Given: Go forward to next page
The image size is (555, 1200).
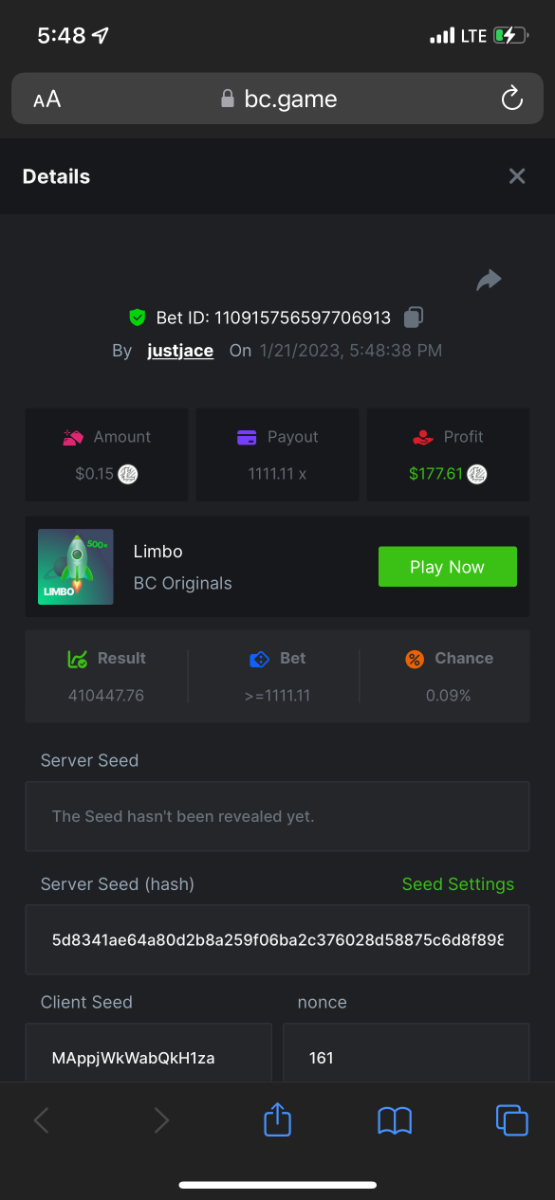Looking at the screenshot, I should pyautogui.click(x=161, y=1121).
